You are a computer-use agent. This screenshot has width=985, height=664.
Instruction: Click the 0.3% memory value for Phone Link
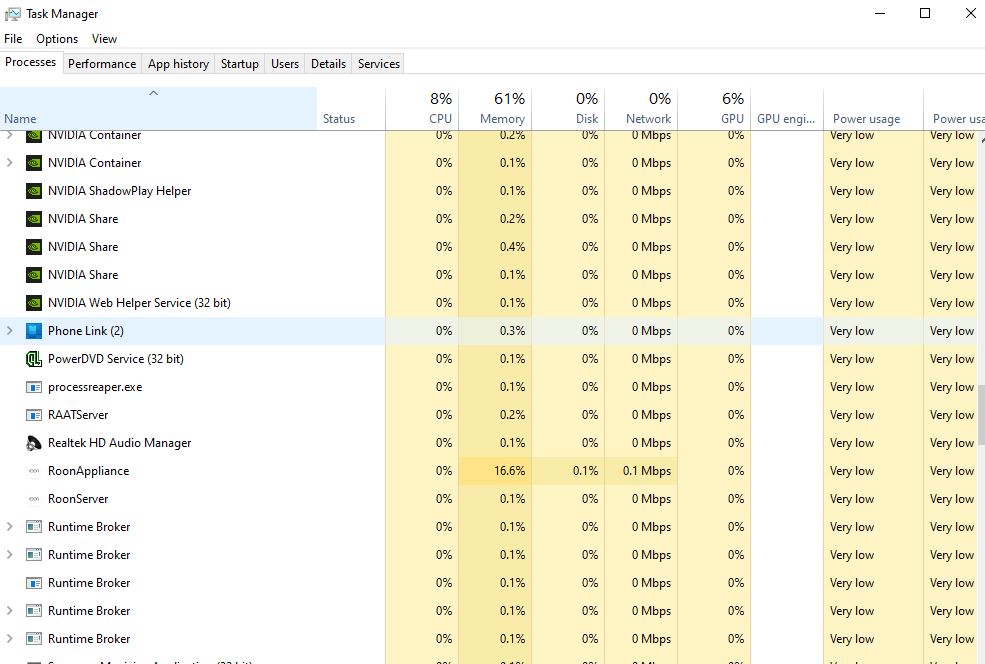click(x=513, y=331)
